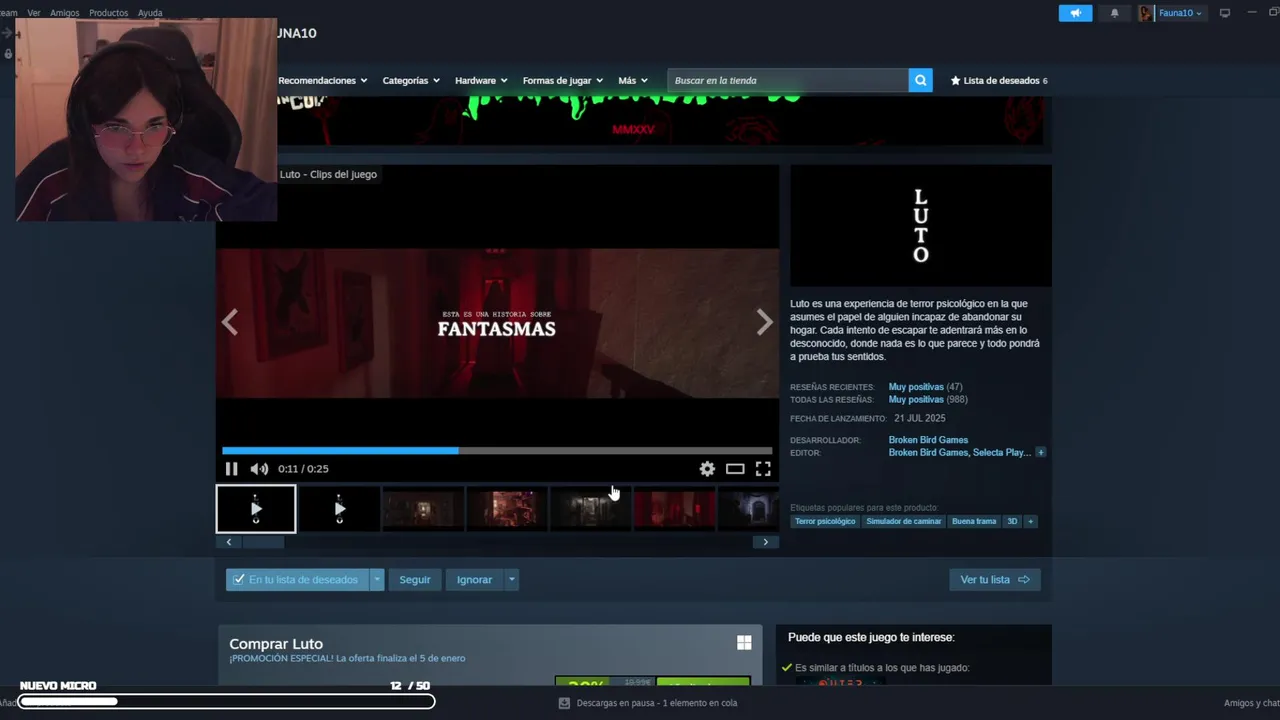This screenshot has height=720, width=1280.
Task: Click the Fauna10 profile avatar
Action: click(x=1145, y=13)
